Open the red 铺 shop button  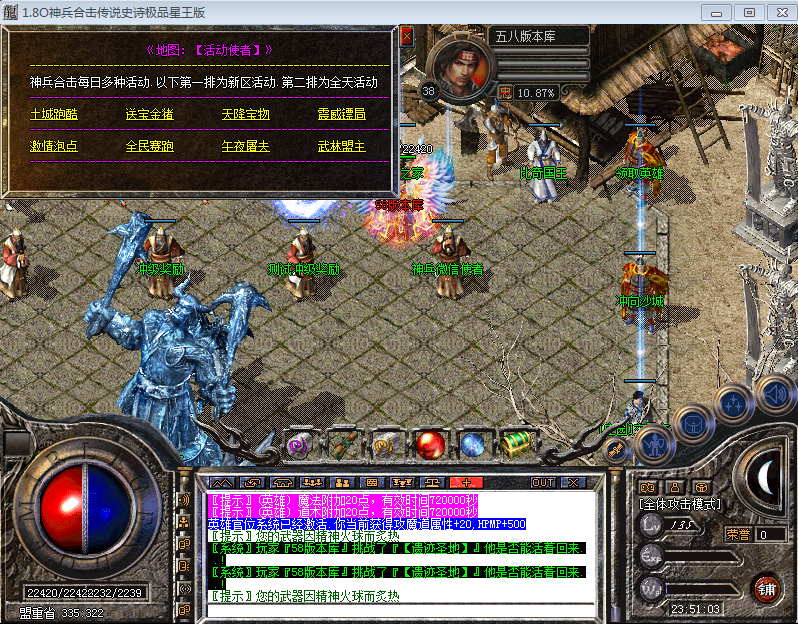[766, 589]
